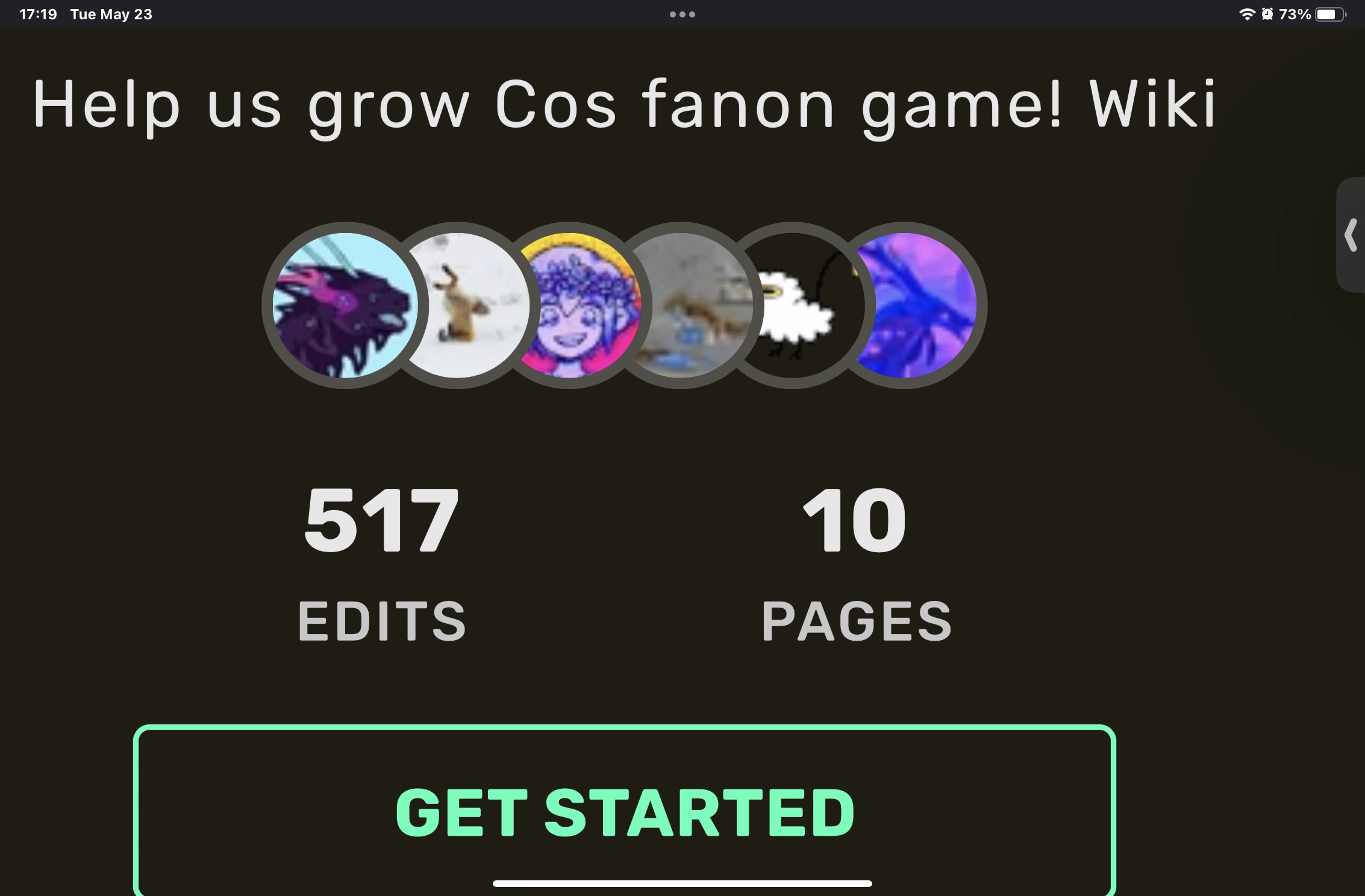Click the GET STARTED button

625,810
